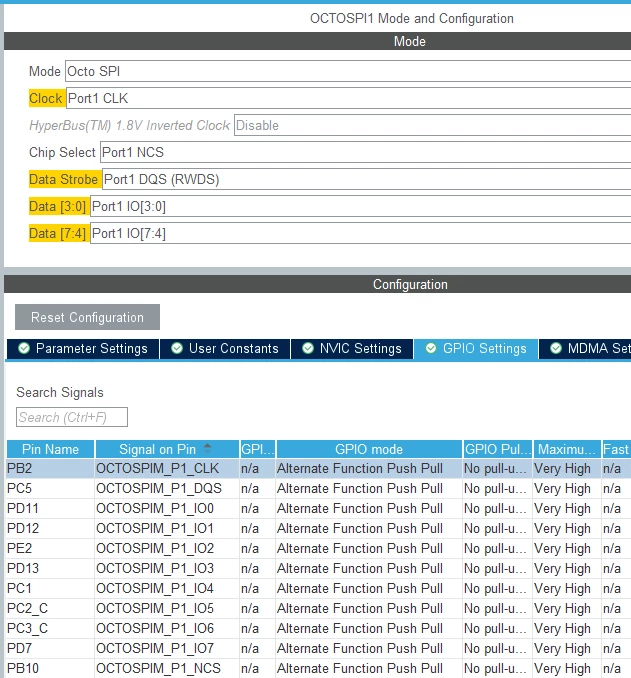Open the Mode dropdown showing Octo SPI
Screen dimensions: 631x678
click(348, 71)
